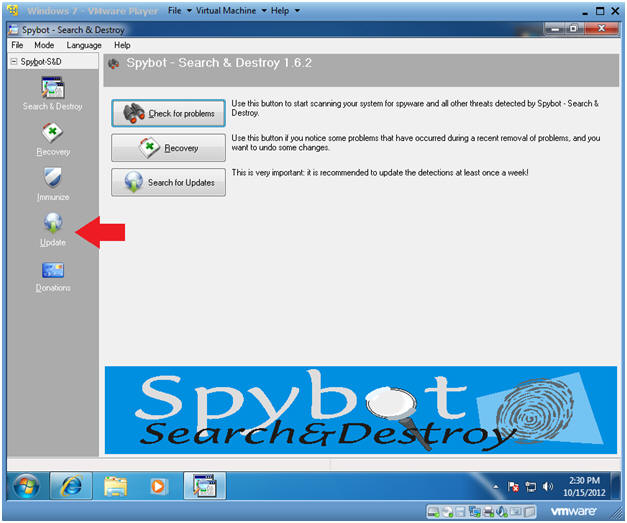Open the Recovery sidebar icon
This screenshot has height=523, width=627.
pos(52,139)
